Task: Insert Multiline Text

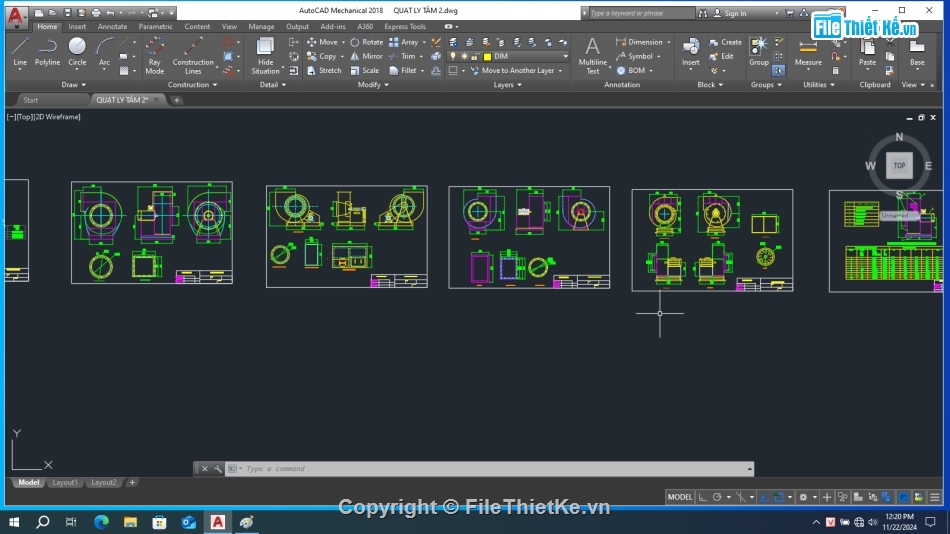Action: pyautogui.click(x=593, y=56)
